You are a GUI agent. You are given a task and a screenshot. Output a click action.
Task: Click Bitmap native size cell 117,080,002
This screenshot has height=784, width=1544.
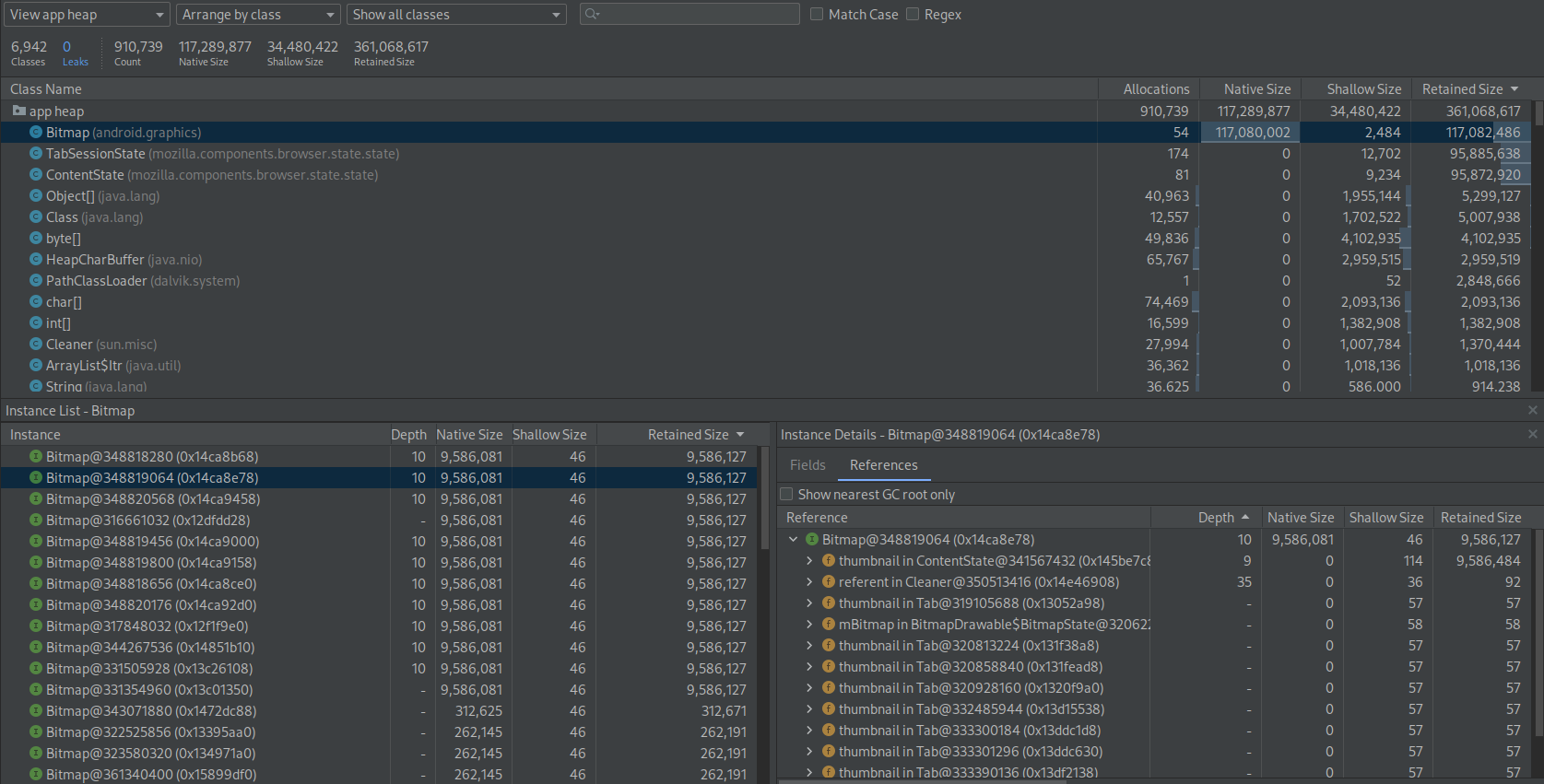point(1250,132)
